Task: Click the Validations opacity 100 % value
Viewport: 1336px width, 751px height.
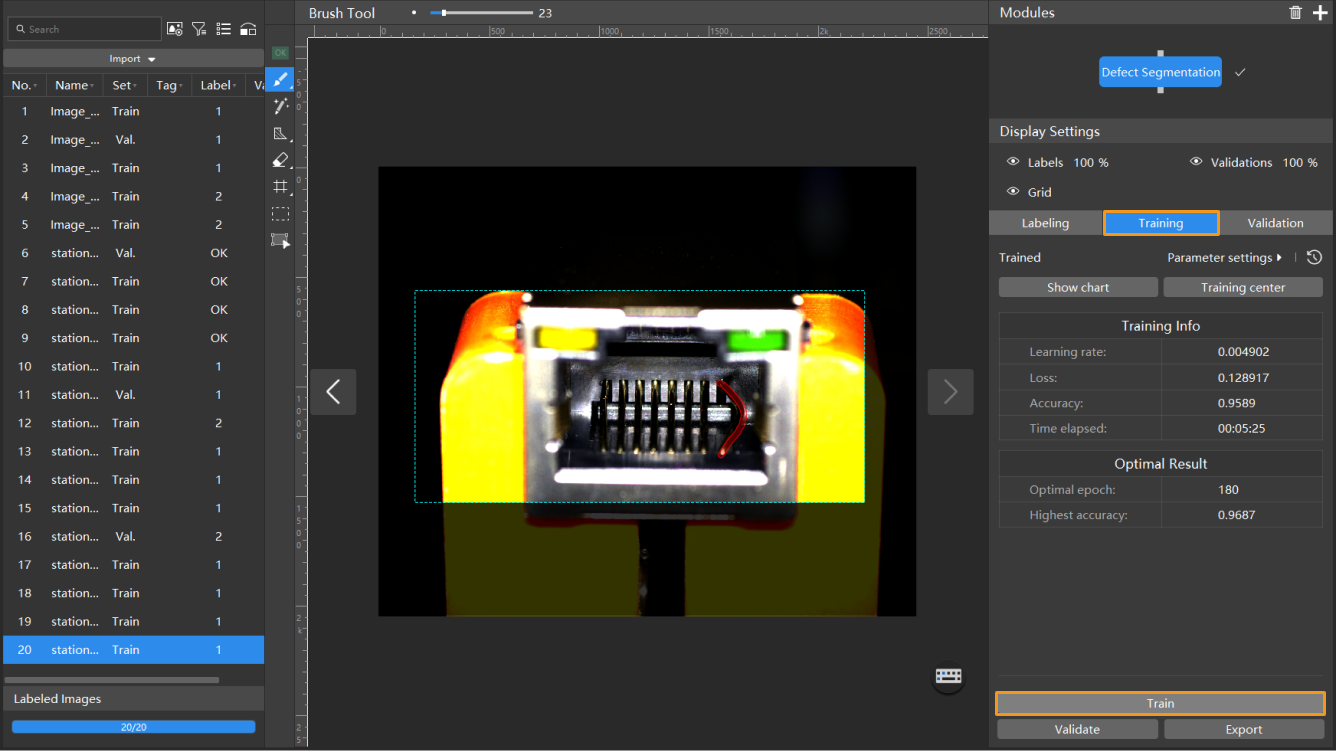Action: [1300, 162]
